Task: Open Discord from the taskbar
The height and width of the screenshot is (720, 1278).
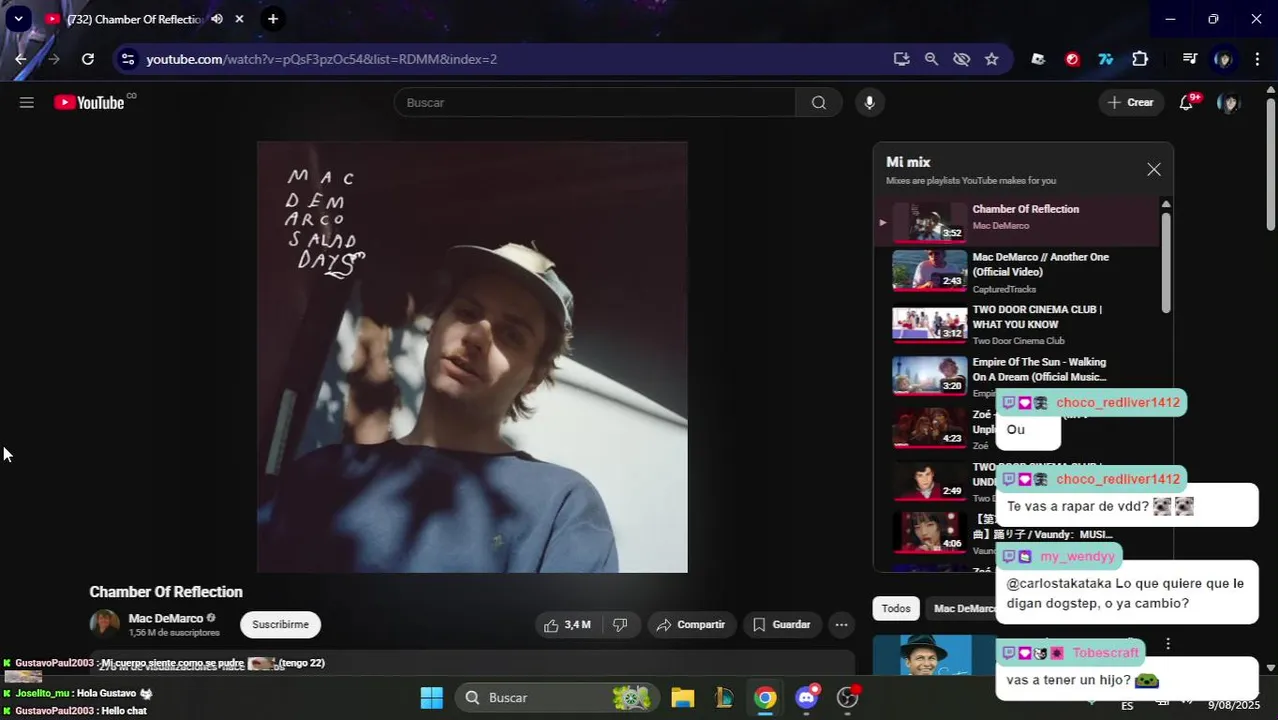Action: (806, 697)
